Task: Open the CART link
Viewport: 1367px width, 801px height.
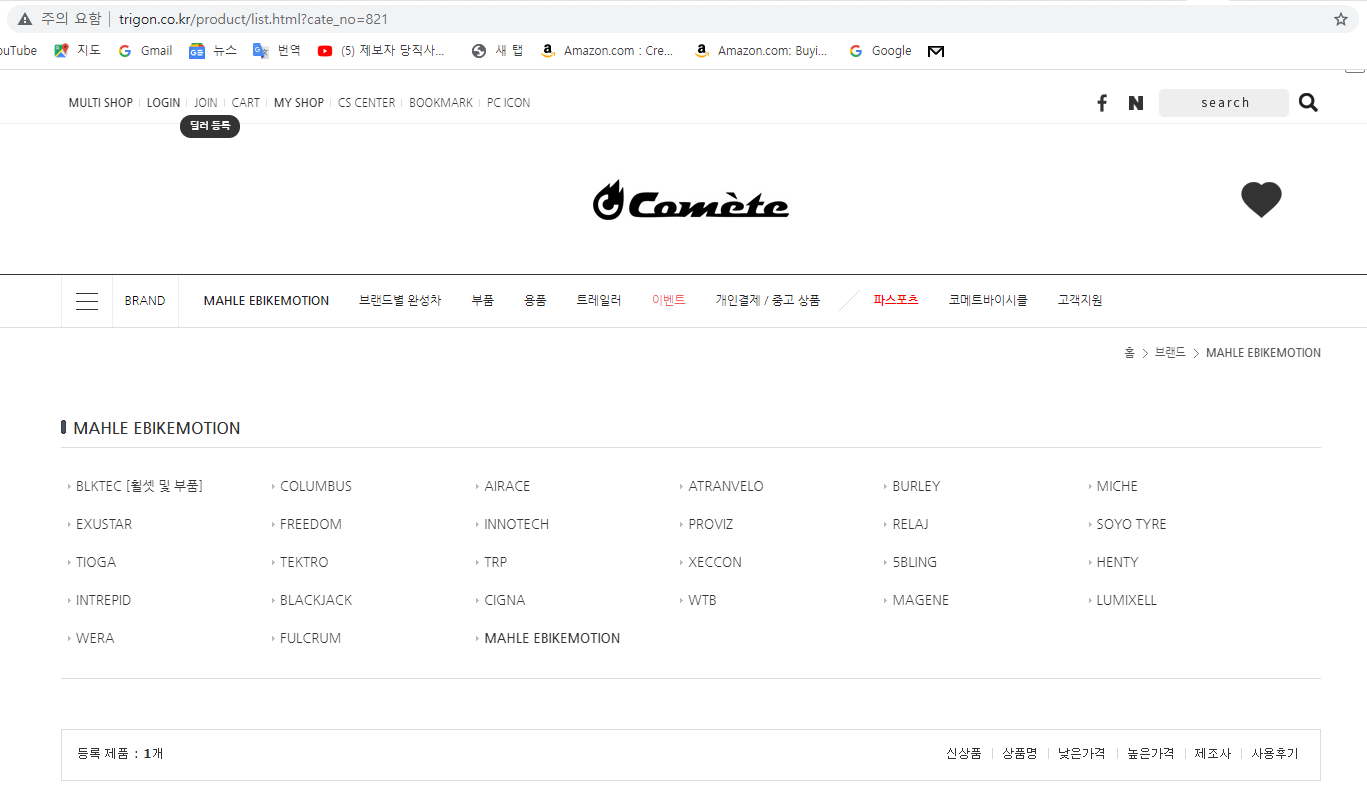Action: point(246,103)
